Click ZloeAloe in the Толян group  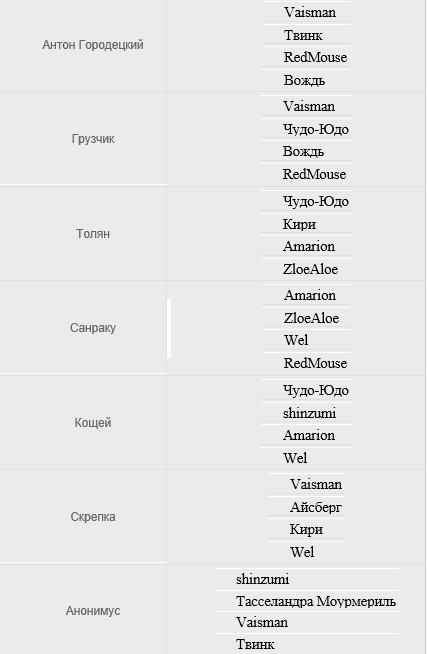click(310, 269)
